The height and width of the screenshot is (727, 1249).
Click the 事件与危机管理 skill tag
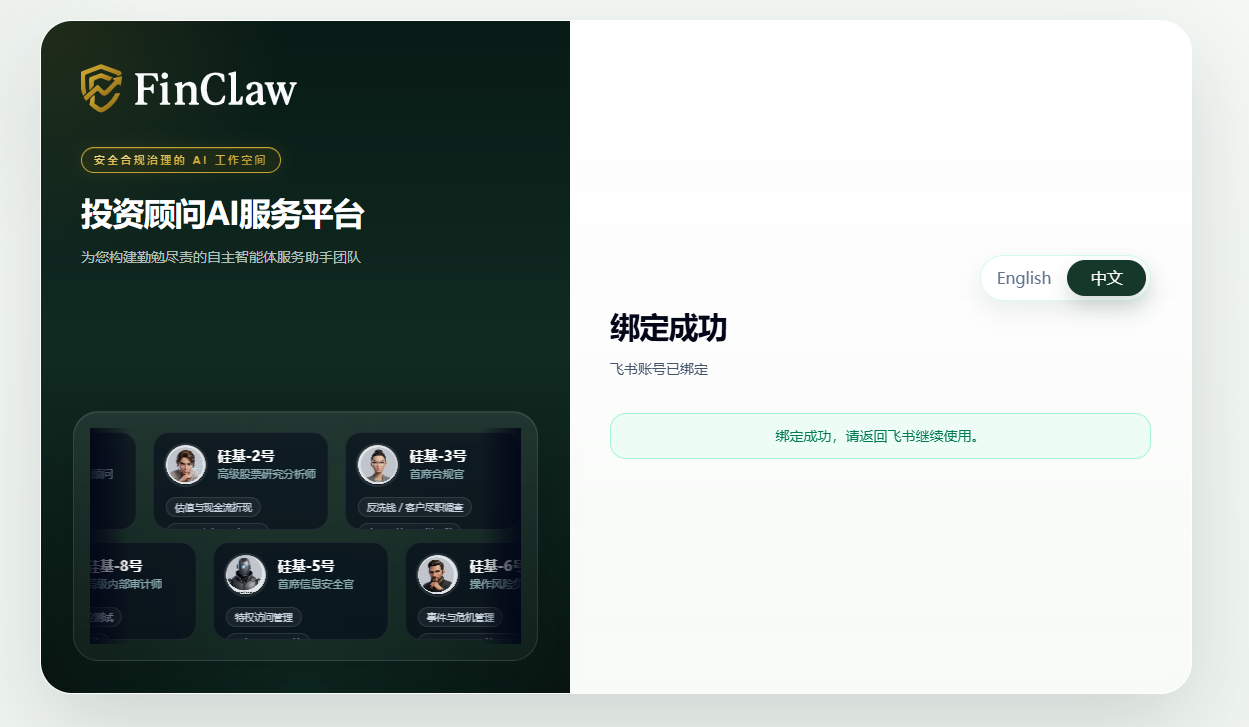460,617
